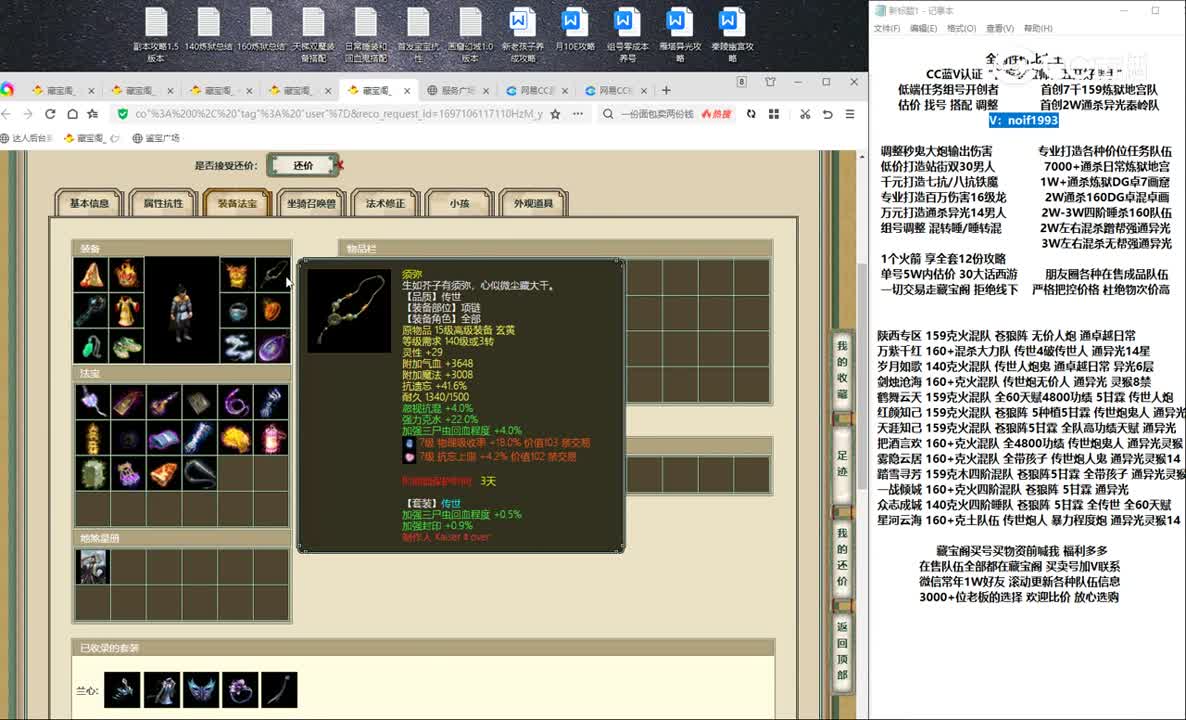Select the yellow robe equipment icon
This screenshot has height=720, width=1186.
pos(126,310)
